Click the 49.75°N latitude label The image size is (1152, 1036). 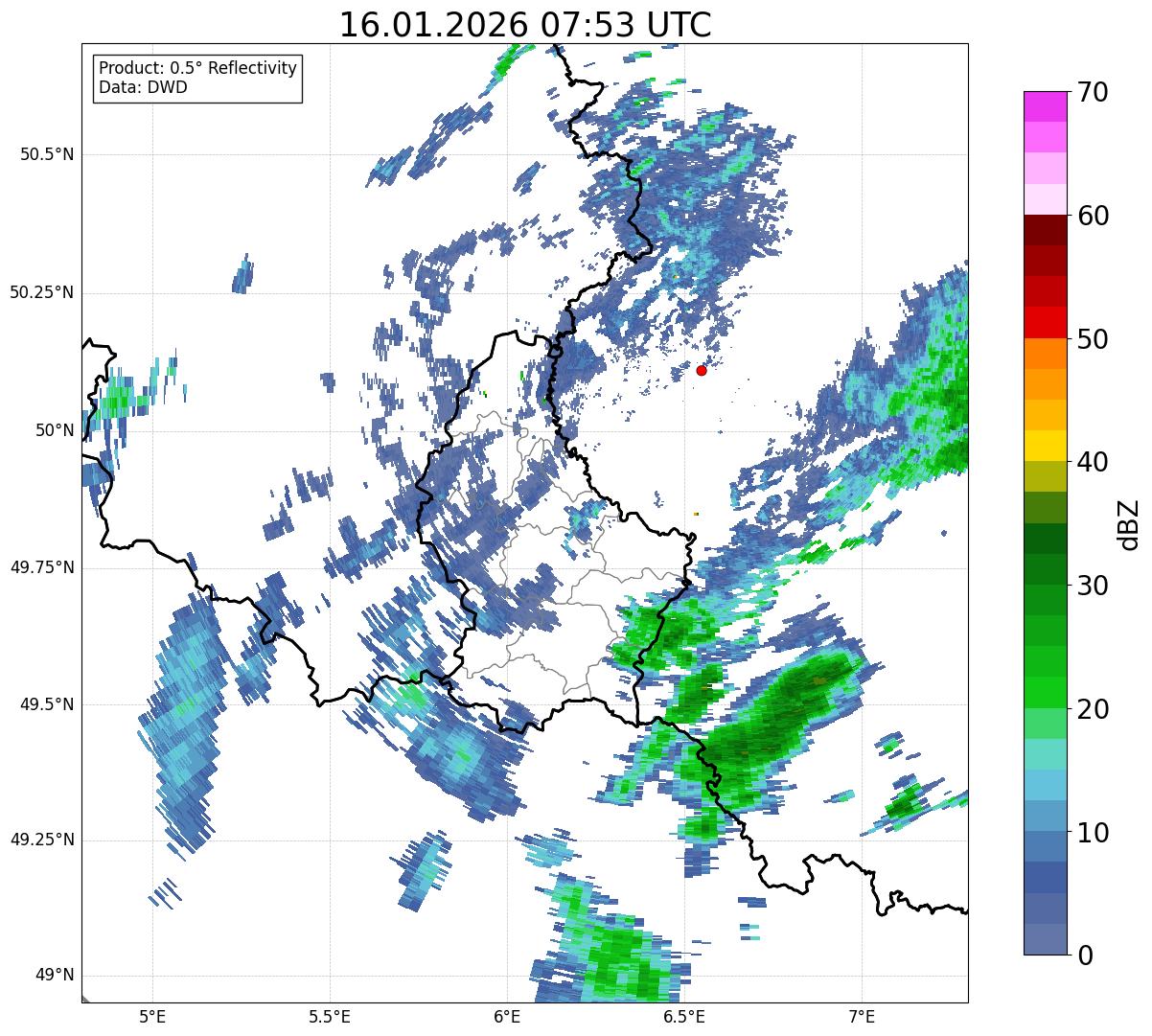(x=41, y=567)
